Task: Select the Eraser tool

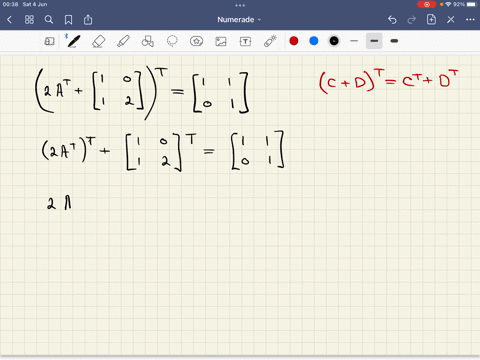Action: click(x=98, y=41)
